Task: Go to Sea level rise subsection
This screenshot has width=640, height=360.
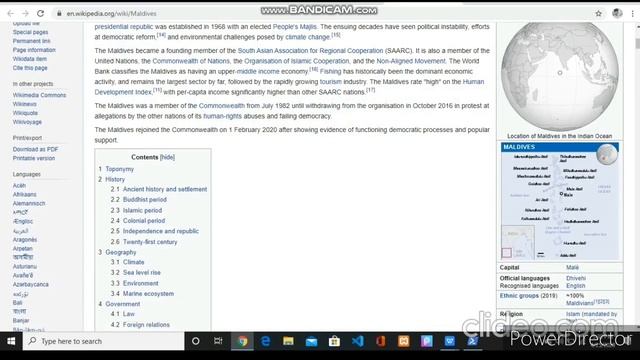Action: pyautogui.click(x=142, y=272)
